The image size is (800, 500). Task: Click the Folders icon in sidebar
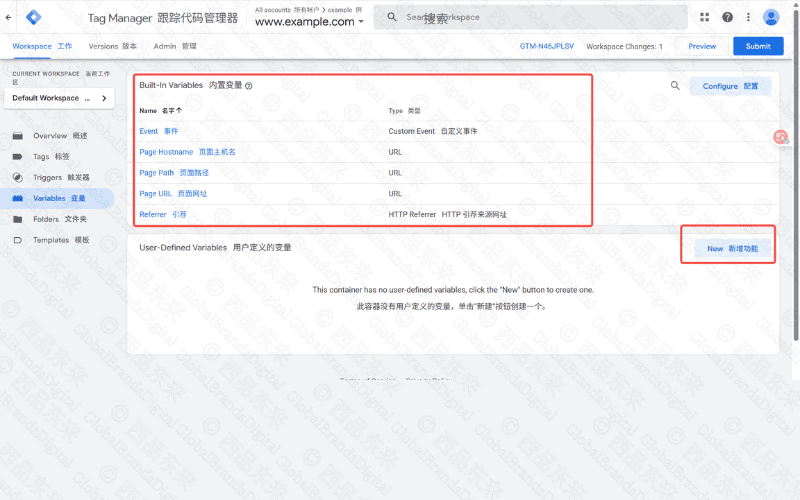coord(18,219)
